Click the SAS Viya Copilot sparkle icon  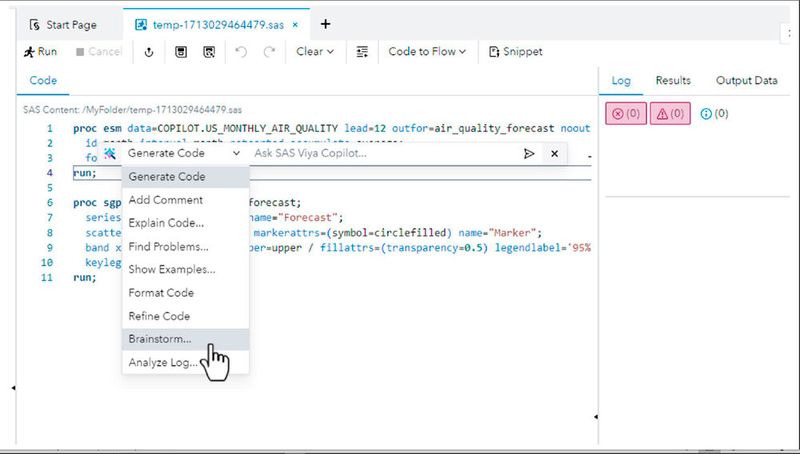tap(110, 153)
